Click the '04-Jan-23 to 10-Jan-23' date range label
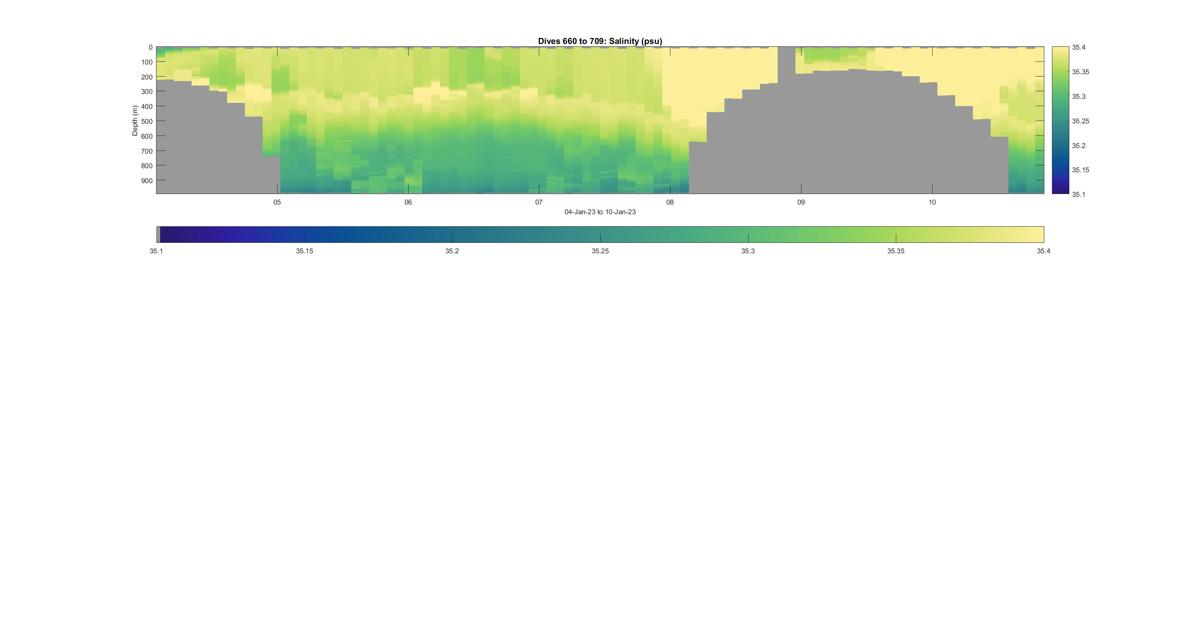This screenshot has width=1200, height=622. click(x=600, y=212)
